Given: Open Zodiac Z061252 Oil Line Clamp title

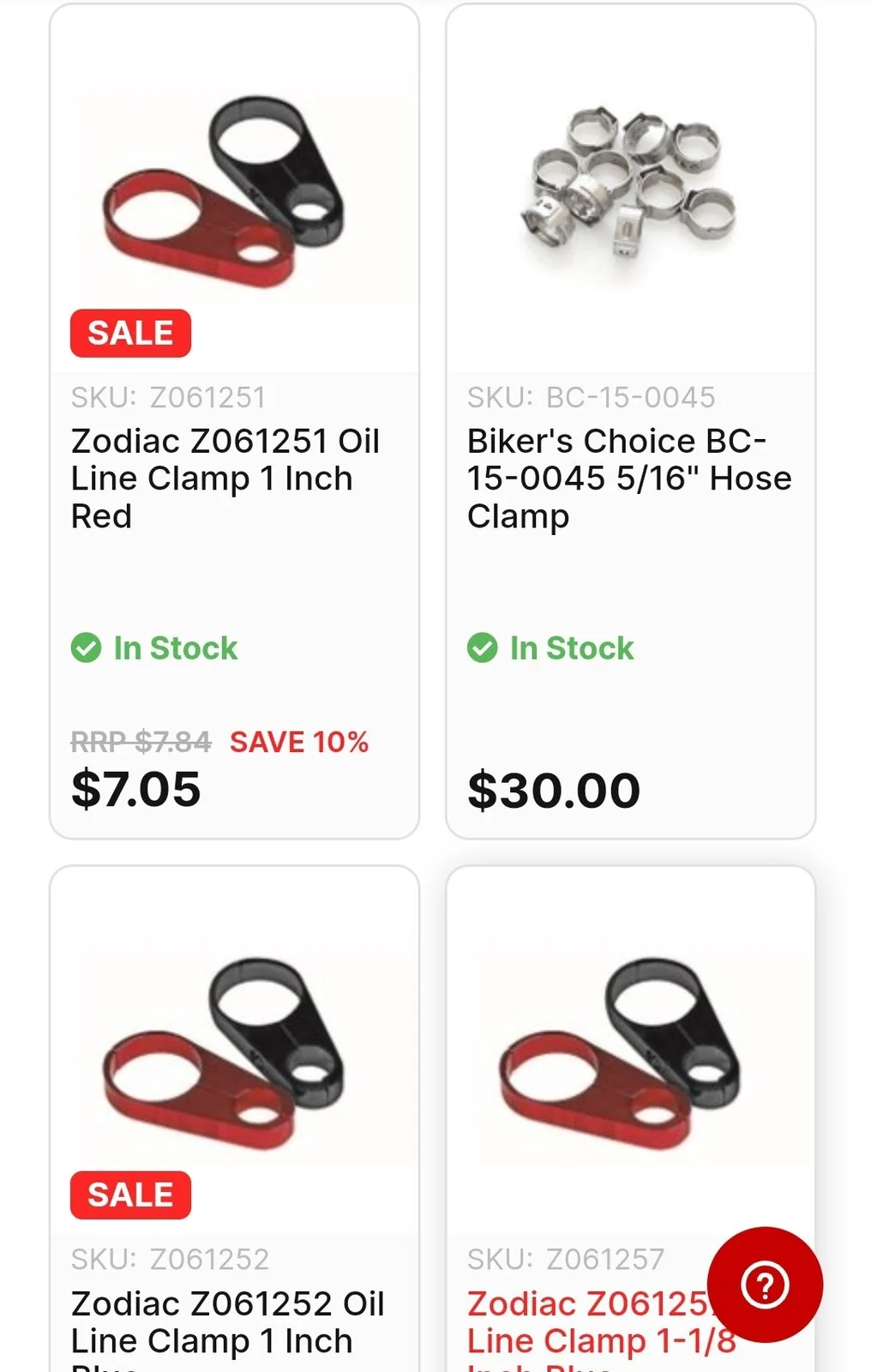Looking at the screenshot, I should [227, 1322].
